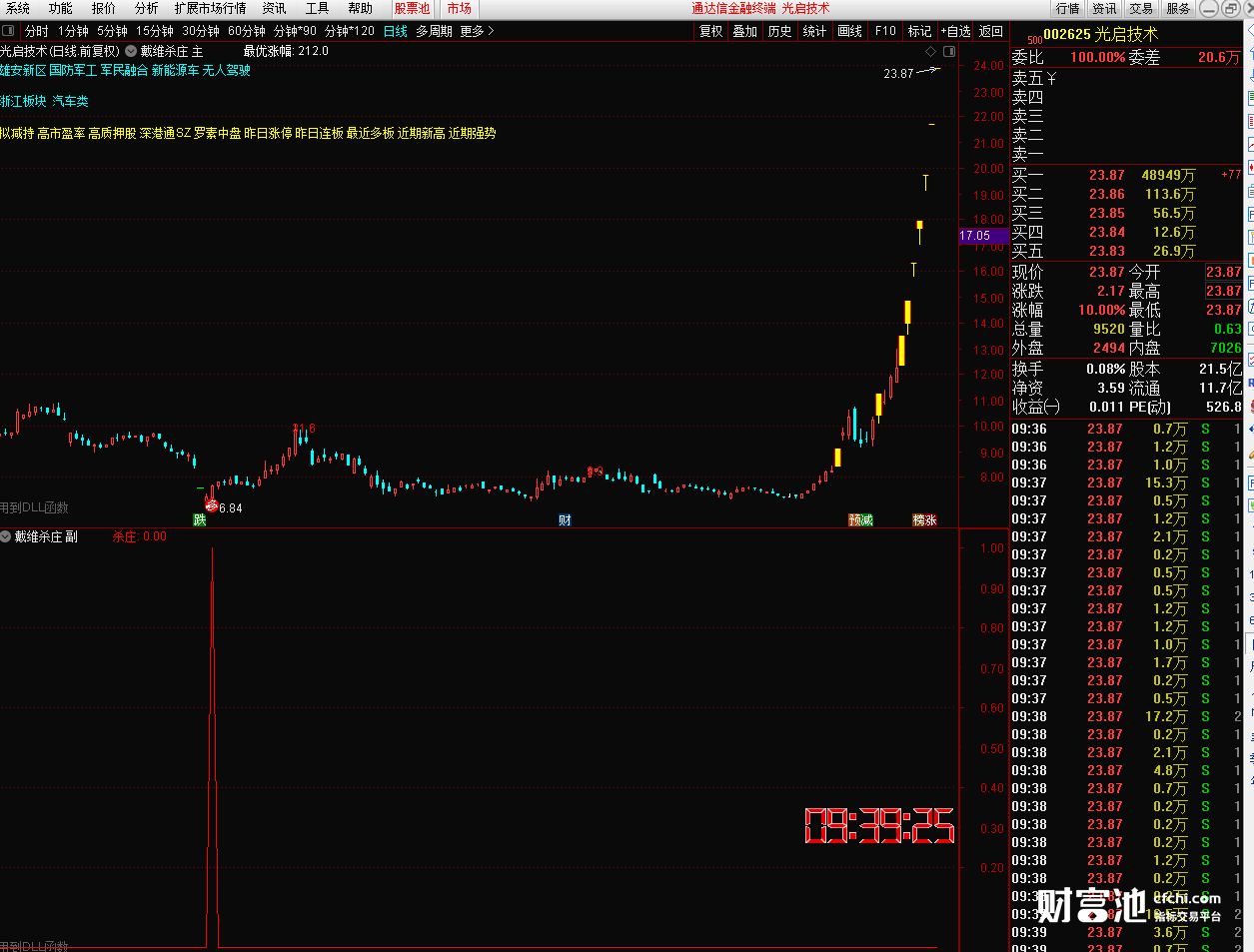Switch to 30分钟 period

[x=201, y=31]
